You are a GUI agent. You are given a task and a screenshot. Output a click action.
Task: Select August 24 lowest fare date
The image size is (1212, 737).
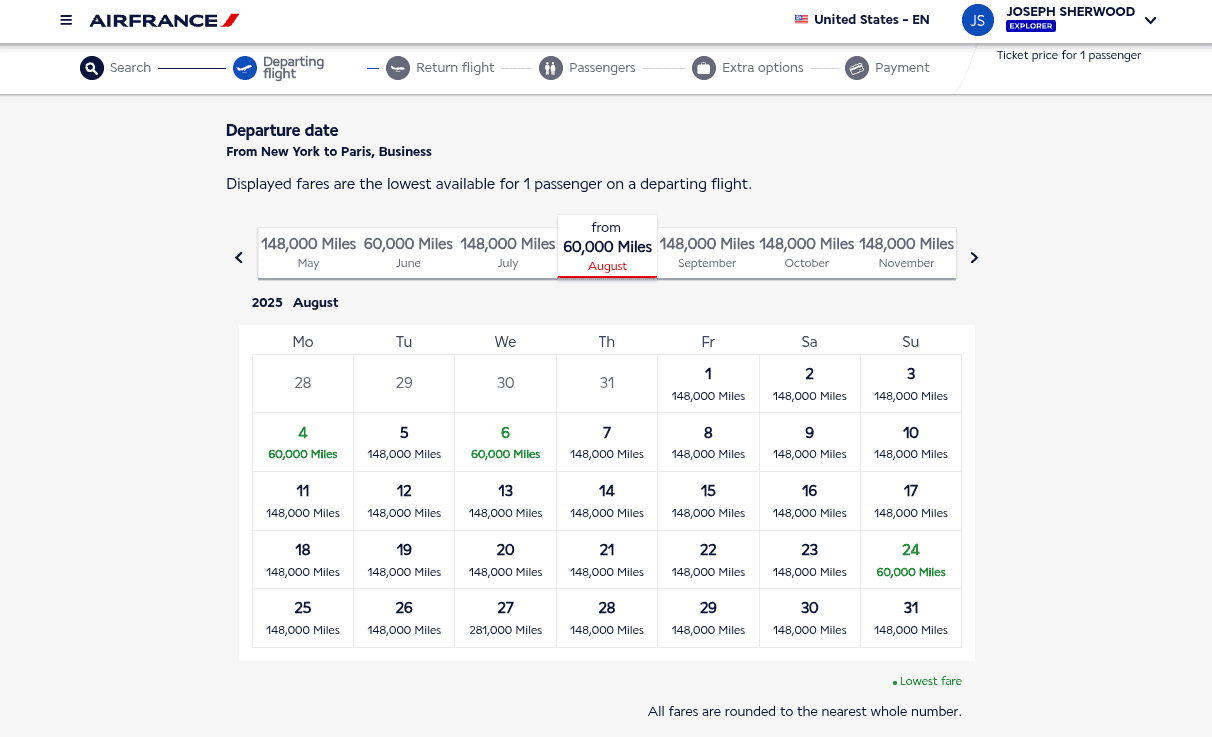(x=910, y=559)
